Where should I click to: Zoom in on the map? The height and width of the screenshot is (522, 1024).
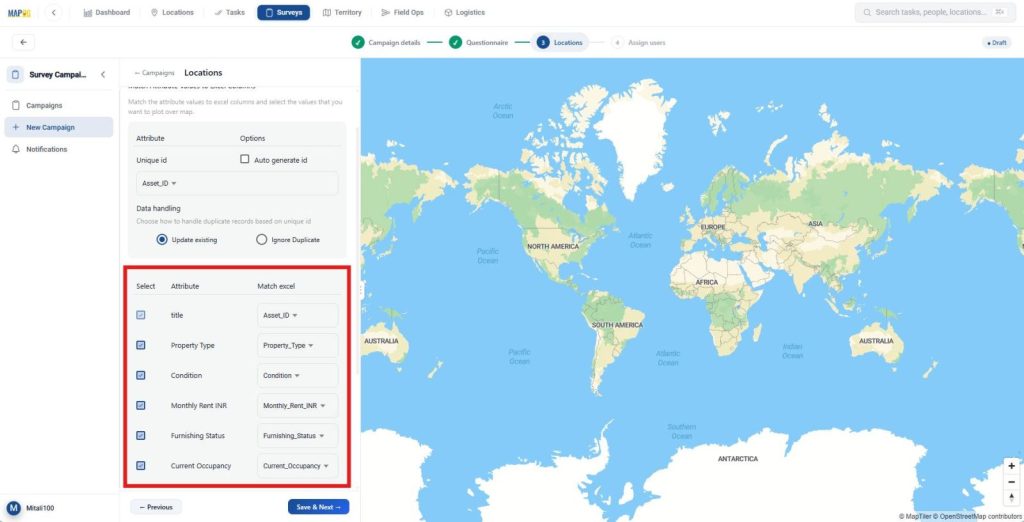point(1012,466)
